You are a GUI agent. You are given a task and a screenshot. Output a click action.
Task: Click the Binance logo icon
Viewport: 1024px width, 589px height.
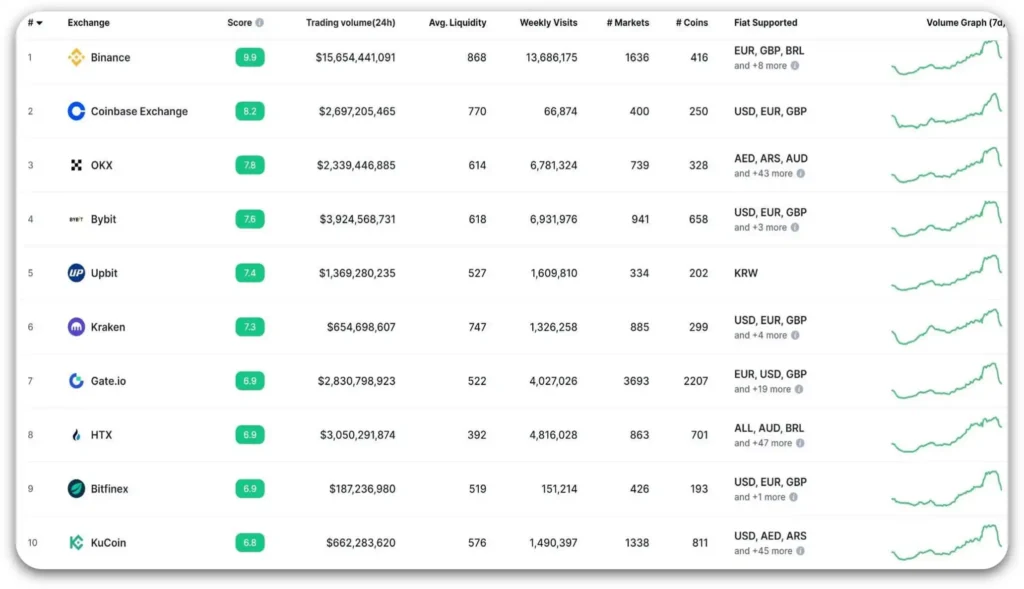point(76,57)
